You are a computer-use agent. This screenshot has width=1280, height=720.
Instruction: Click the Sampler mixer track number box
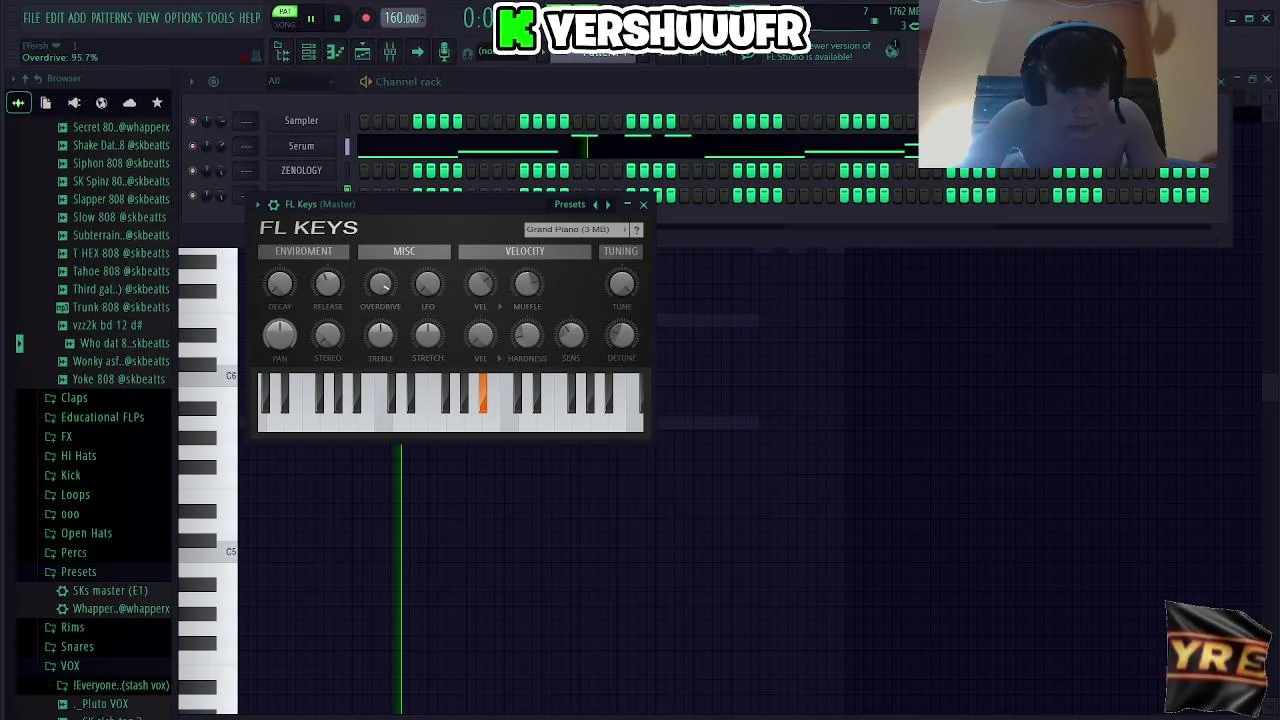click(246, 121)
